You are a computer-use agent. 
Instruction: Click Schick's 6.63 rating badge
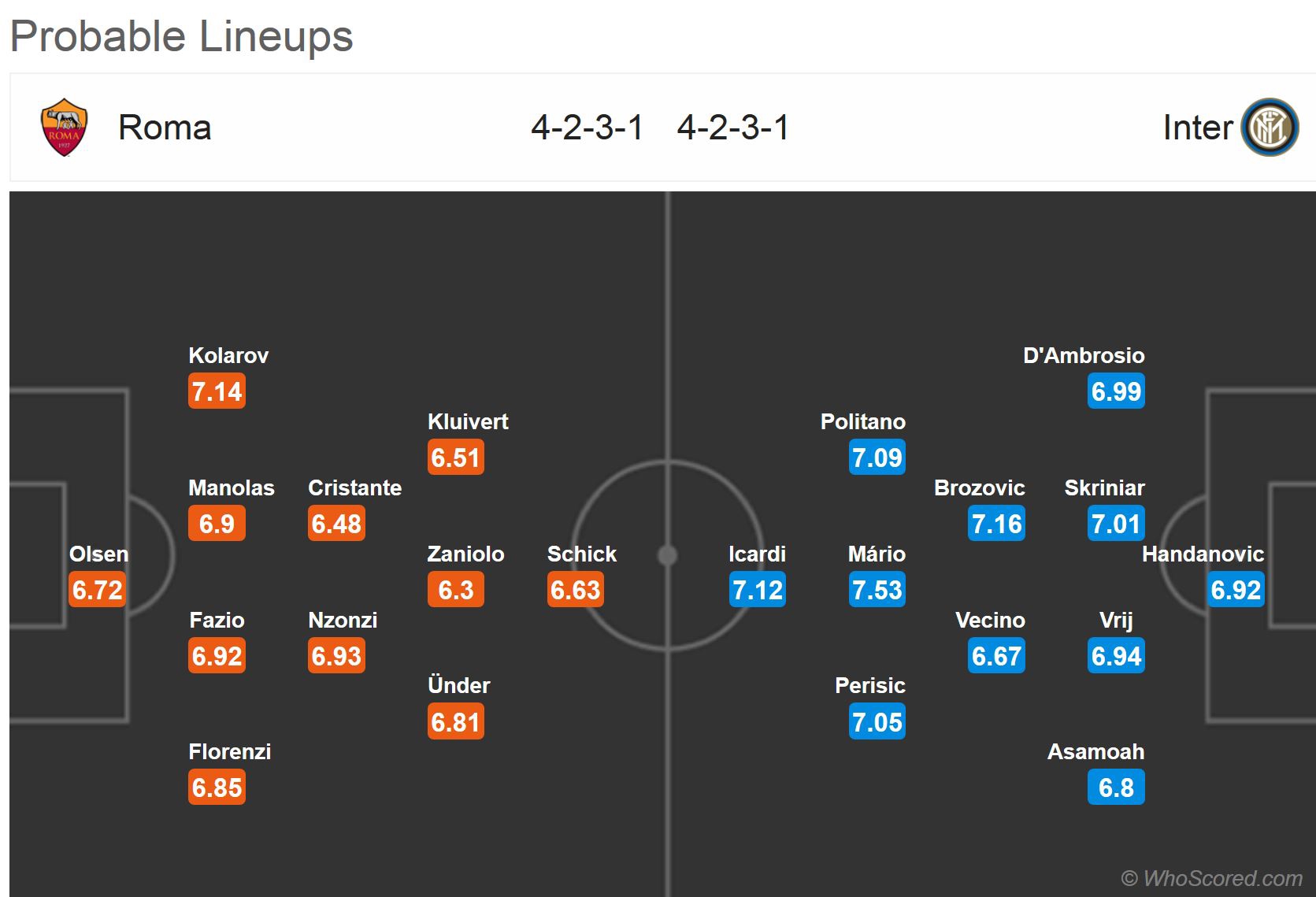point(575,590)
